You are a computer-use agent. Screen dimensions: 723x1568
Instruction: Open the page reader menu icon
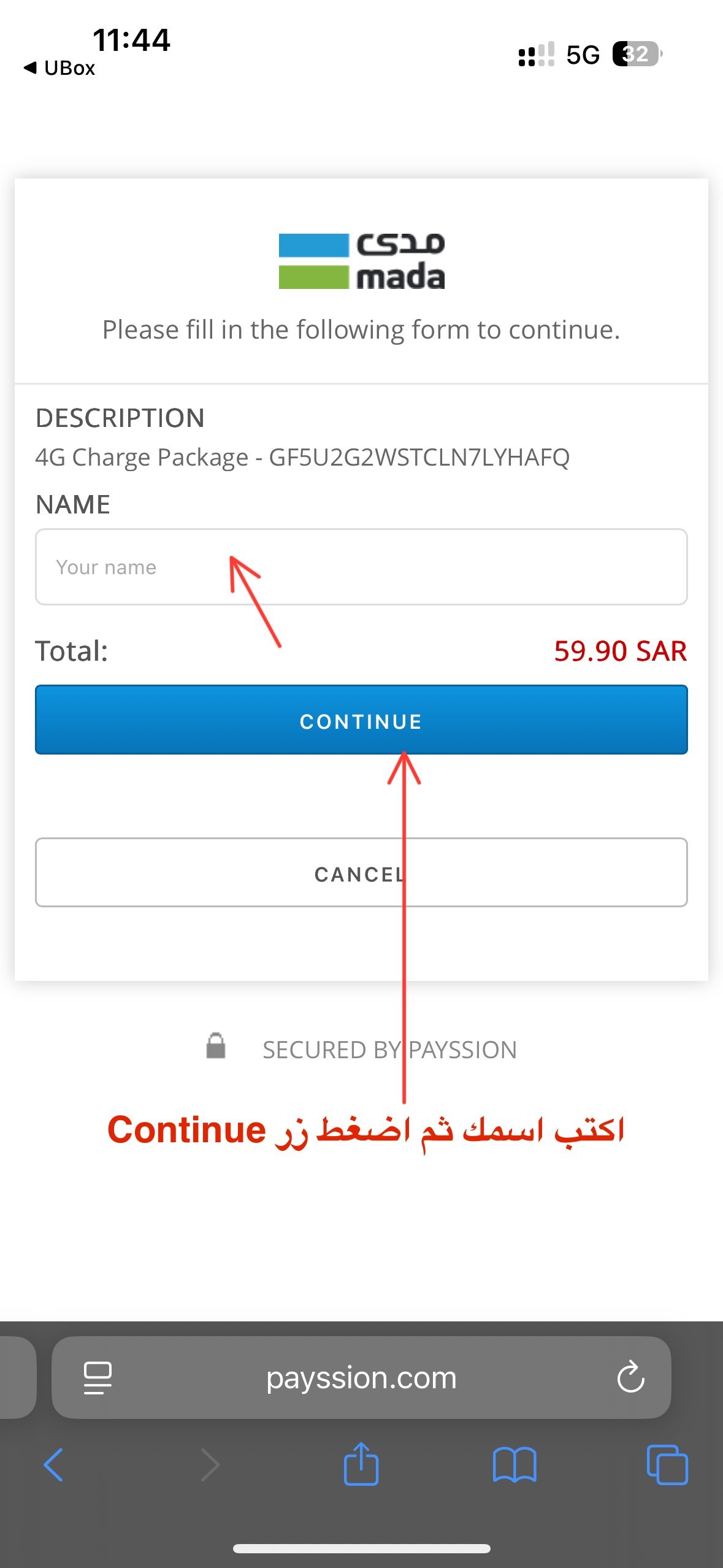click(98, 1377)
